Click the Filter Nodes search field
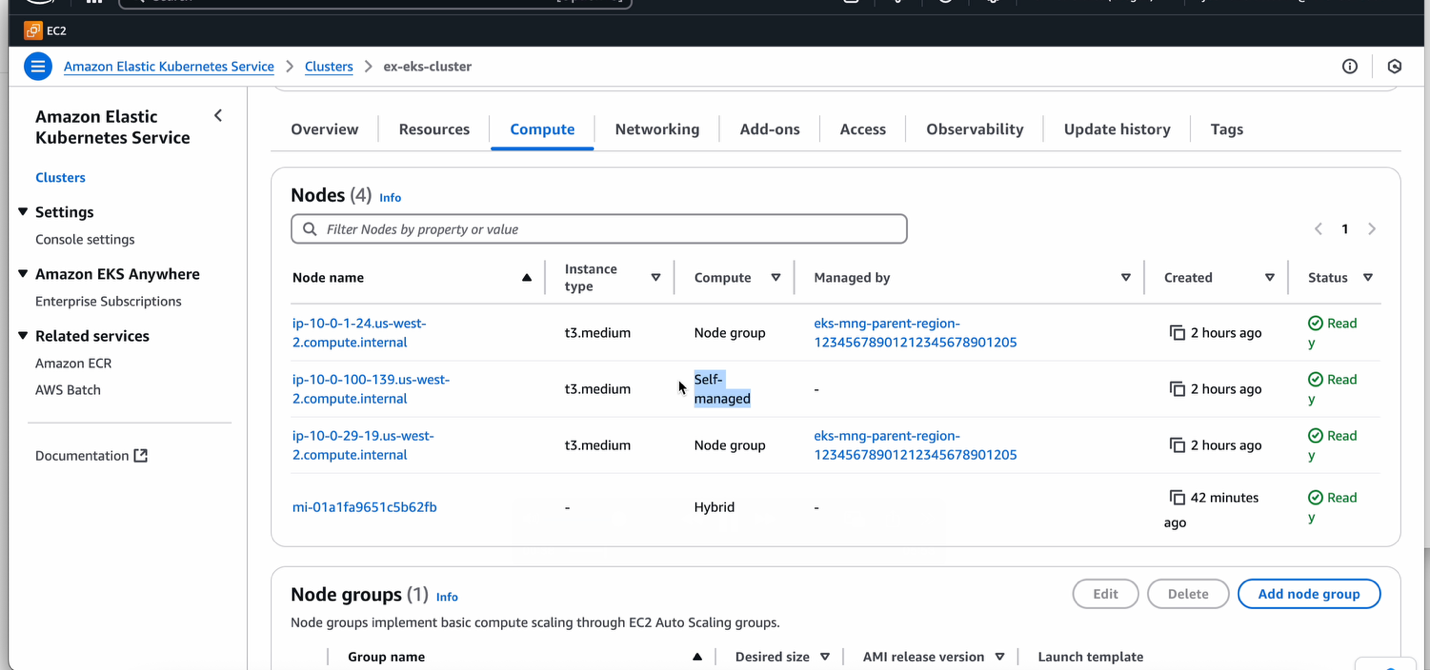Screen dimensions: 1430x670 point(610,229)
